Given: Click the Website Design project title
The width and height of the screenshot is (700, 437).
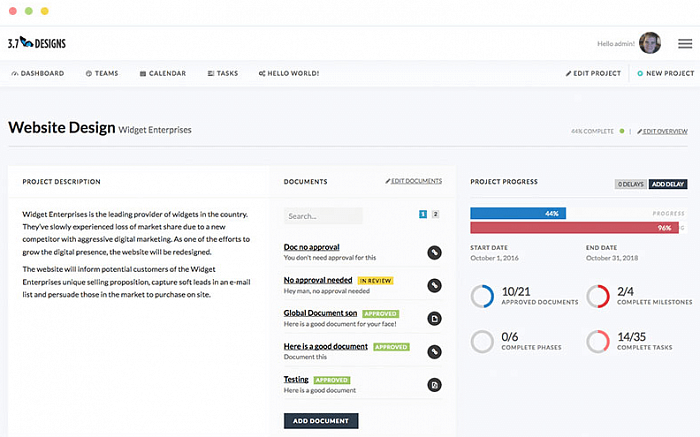Looking at the screenshot, I should 62,128.
